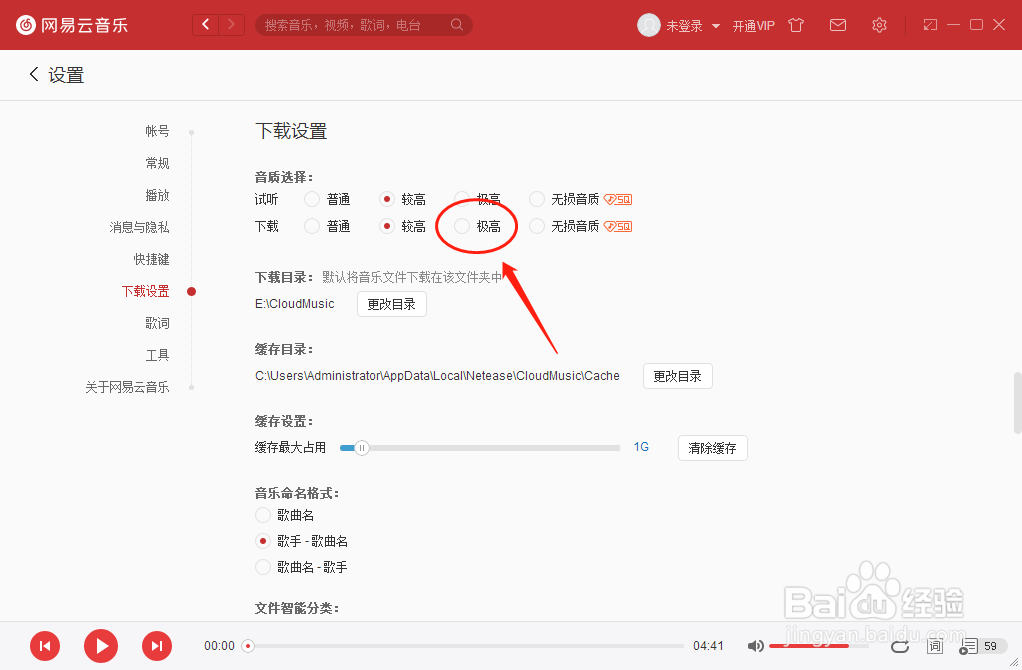Open the 快捷键 settings section
This screenshot has width=1022, height=670.
pyautogui.click(x=151, y=259)
